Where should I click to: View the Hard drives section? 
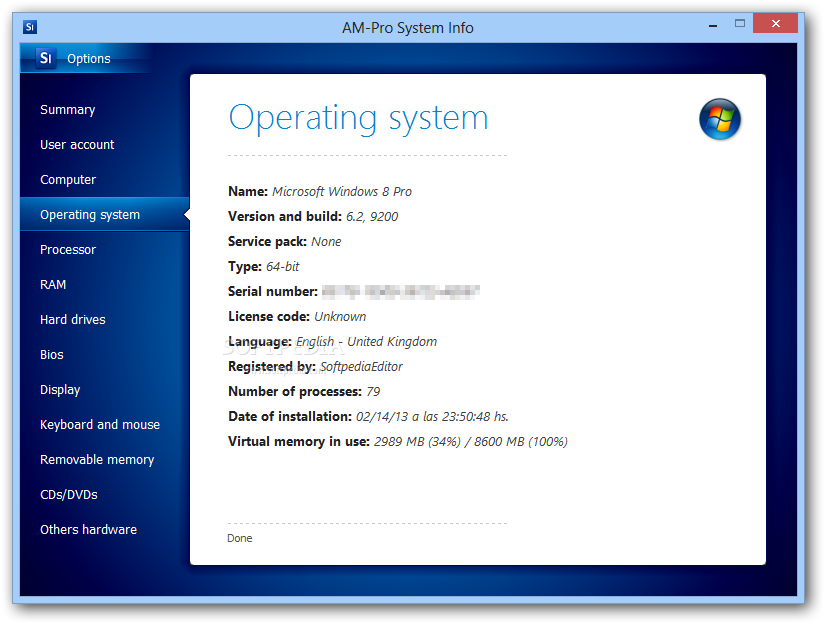tap(73, 319)
